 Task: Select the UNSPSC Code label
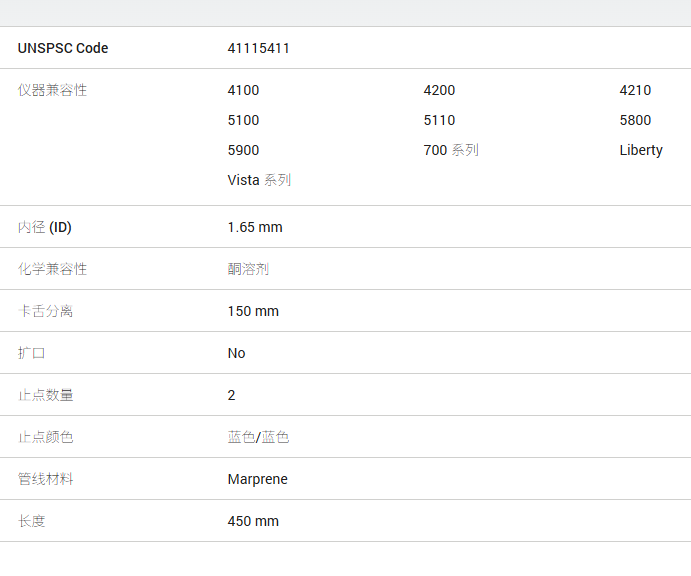coord(63,48)
